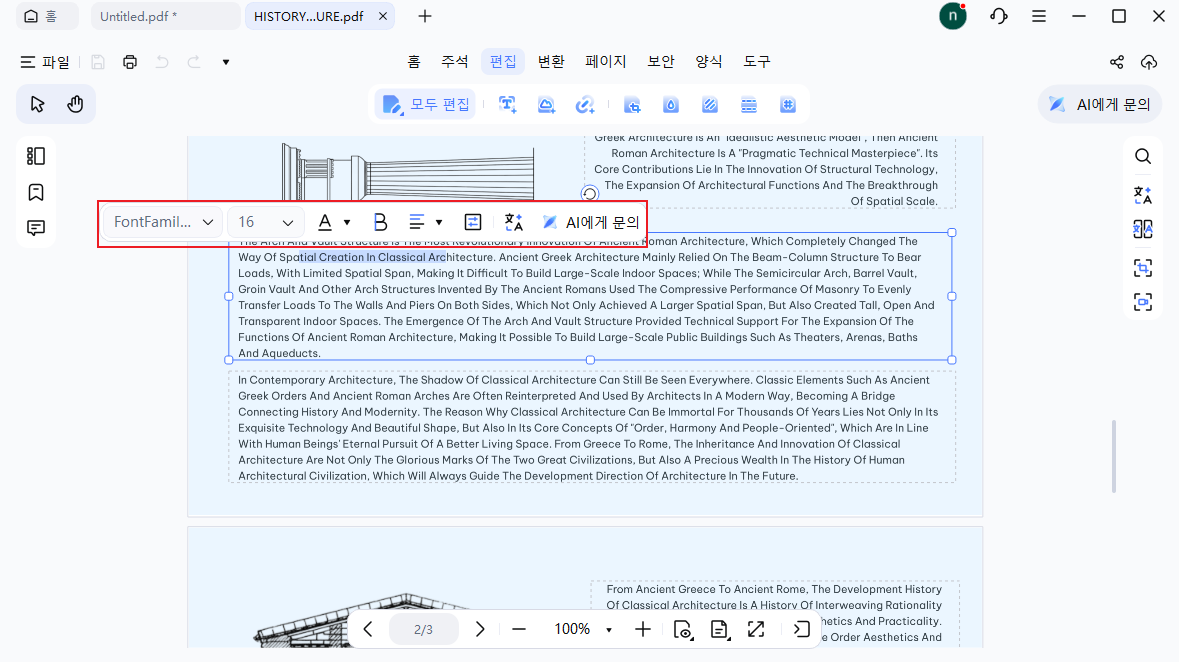Click the share icon
Viewport: 1179px width, 662px height.
1117,62
